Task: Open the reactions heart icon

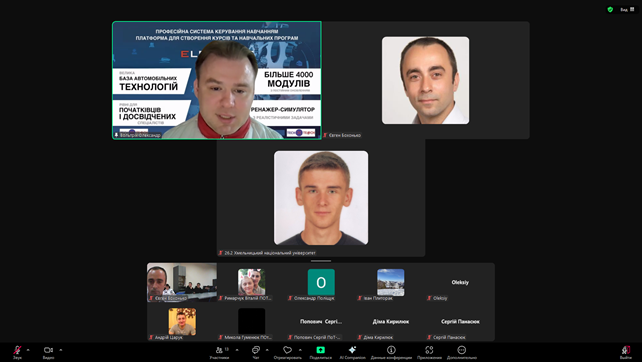Action: [287, 351]
